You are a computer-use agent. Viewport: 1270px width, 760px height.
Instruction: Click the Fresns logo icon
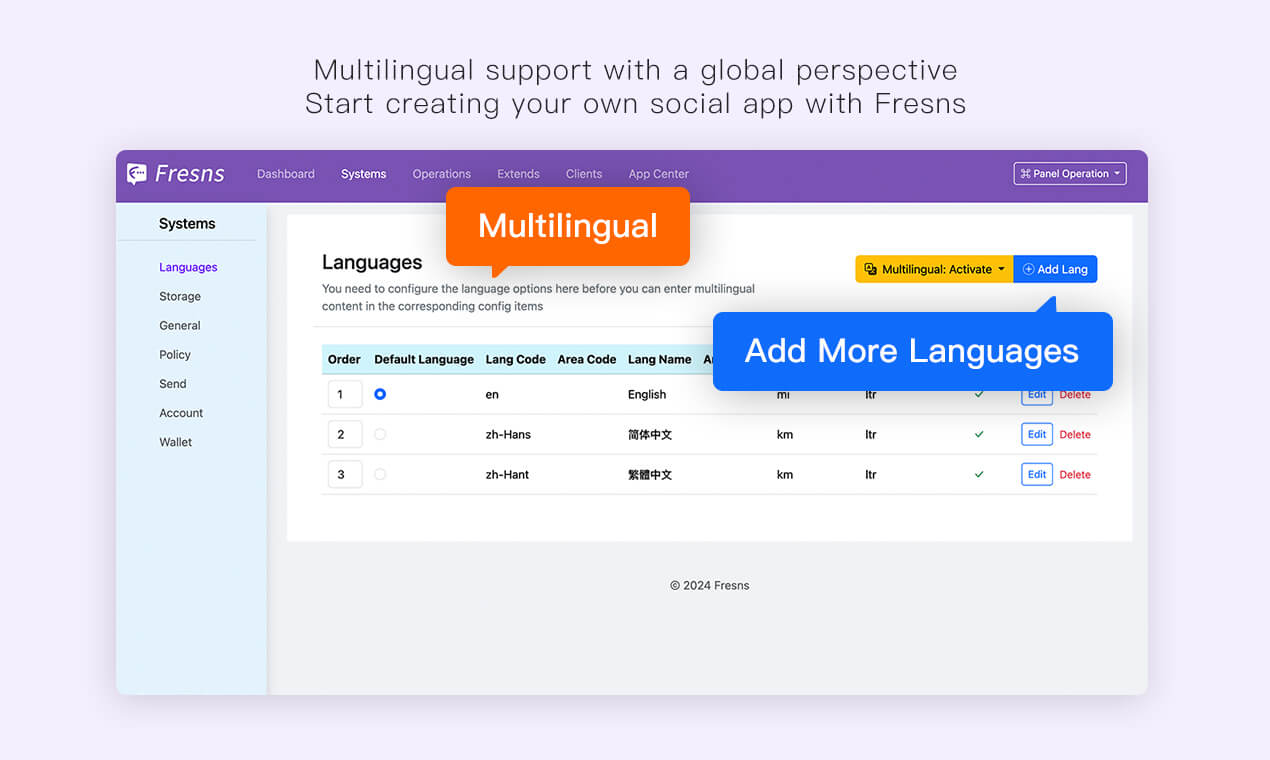click(137, 174)
